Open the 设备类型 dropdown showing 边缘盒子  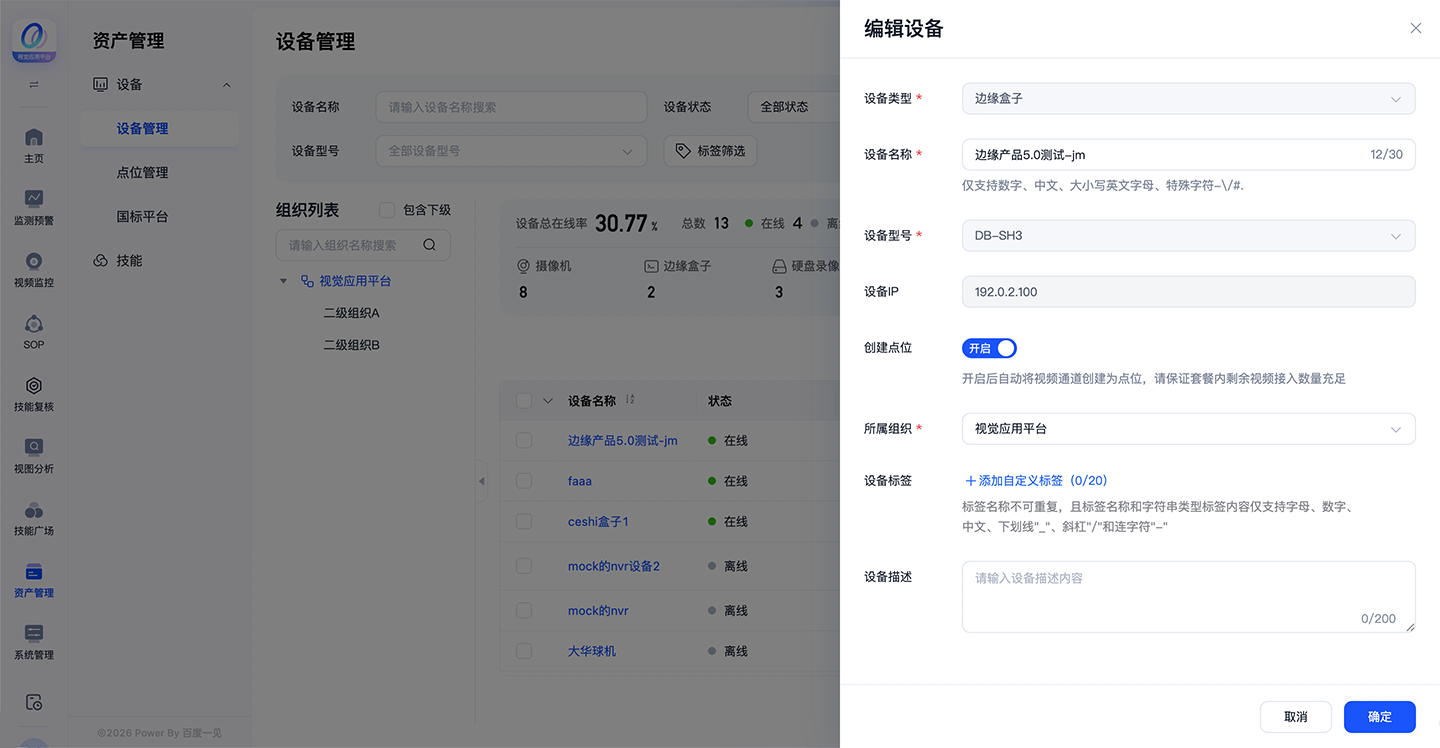click(x=1188, y=98)
